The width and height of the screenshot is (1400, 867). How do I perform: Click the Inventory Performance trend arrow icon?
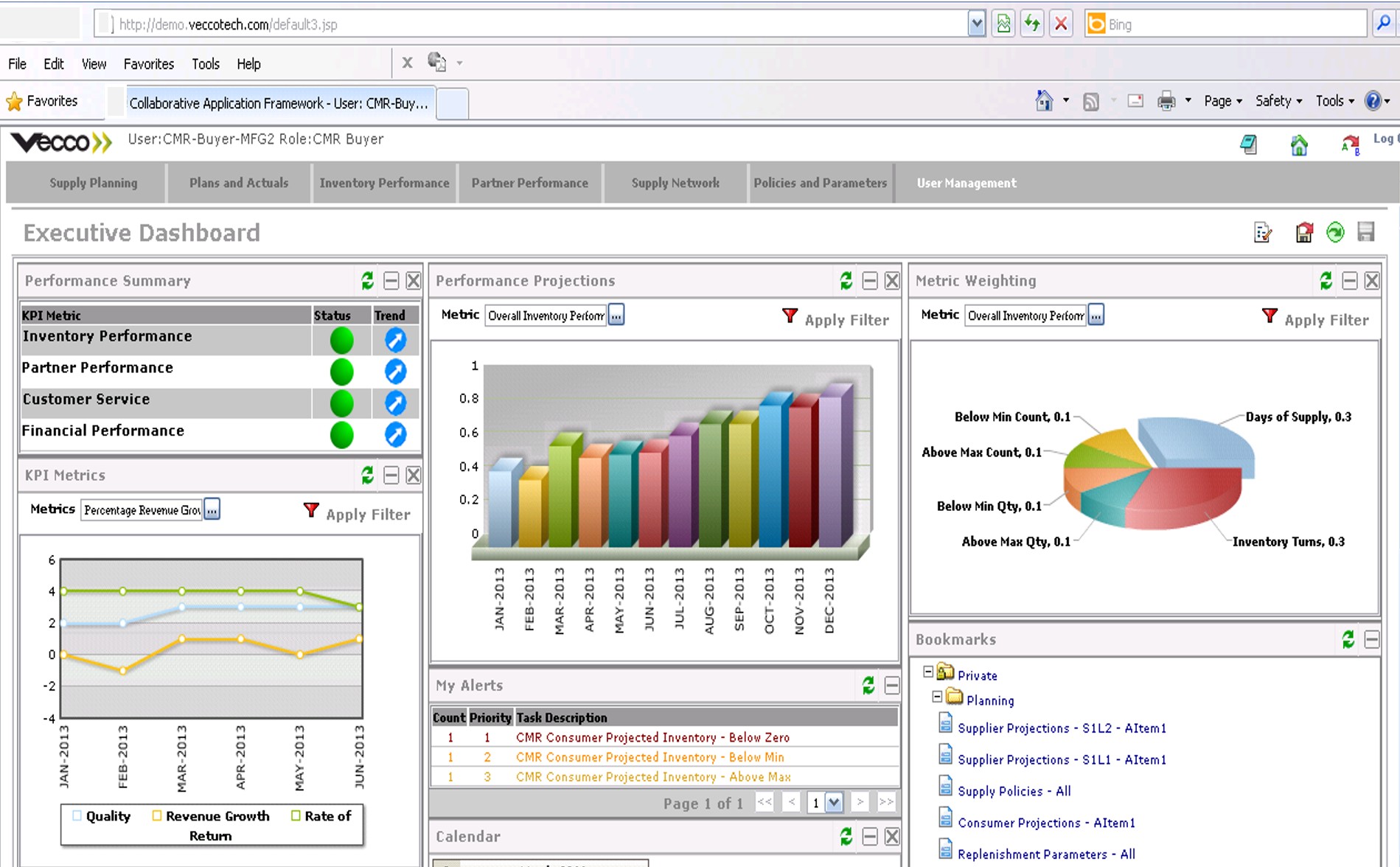[x=396, y=340]
